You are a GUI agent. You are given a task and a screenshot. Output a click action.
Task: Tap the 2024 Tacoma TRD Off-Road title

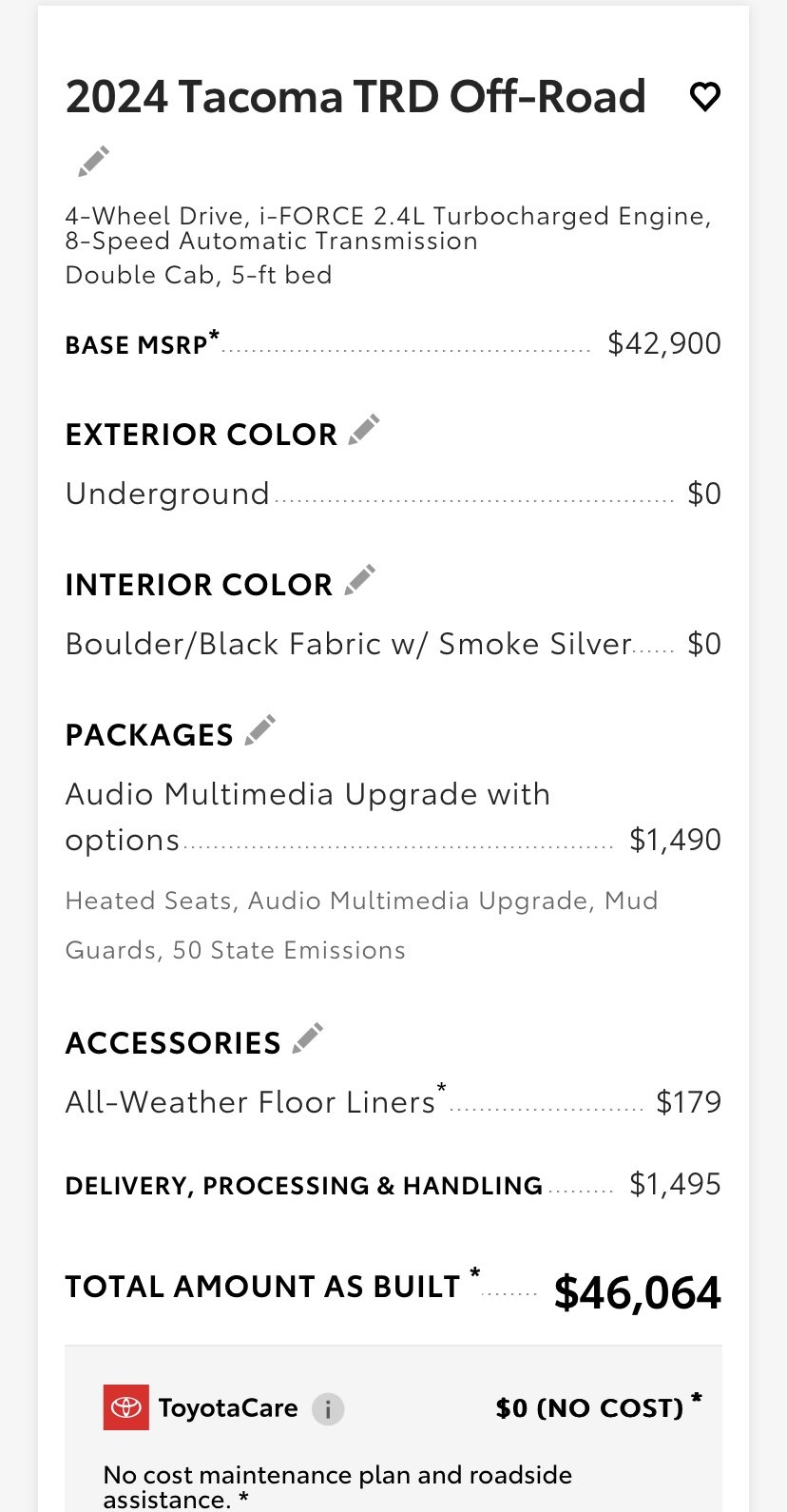(x=355, y=97)
